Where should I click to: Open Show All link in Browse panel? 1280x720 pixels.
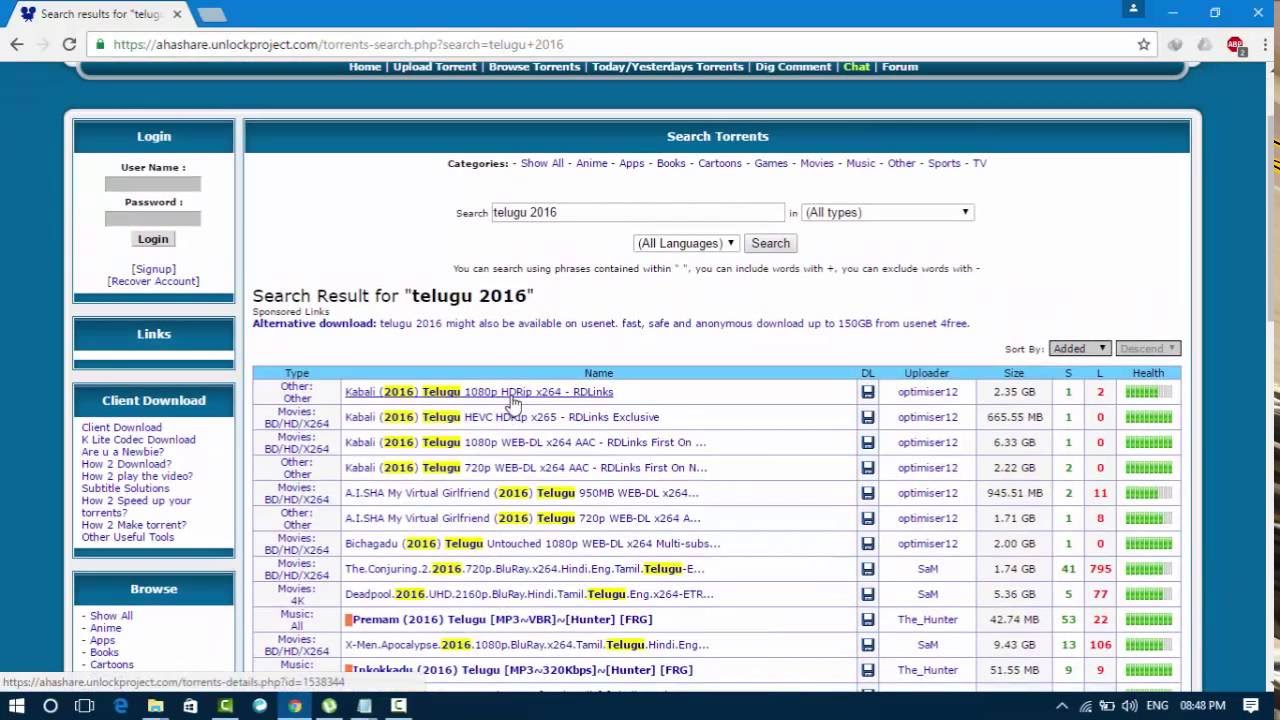coord(111,616)
